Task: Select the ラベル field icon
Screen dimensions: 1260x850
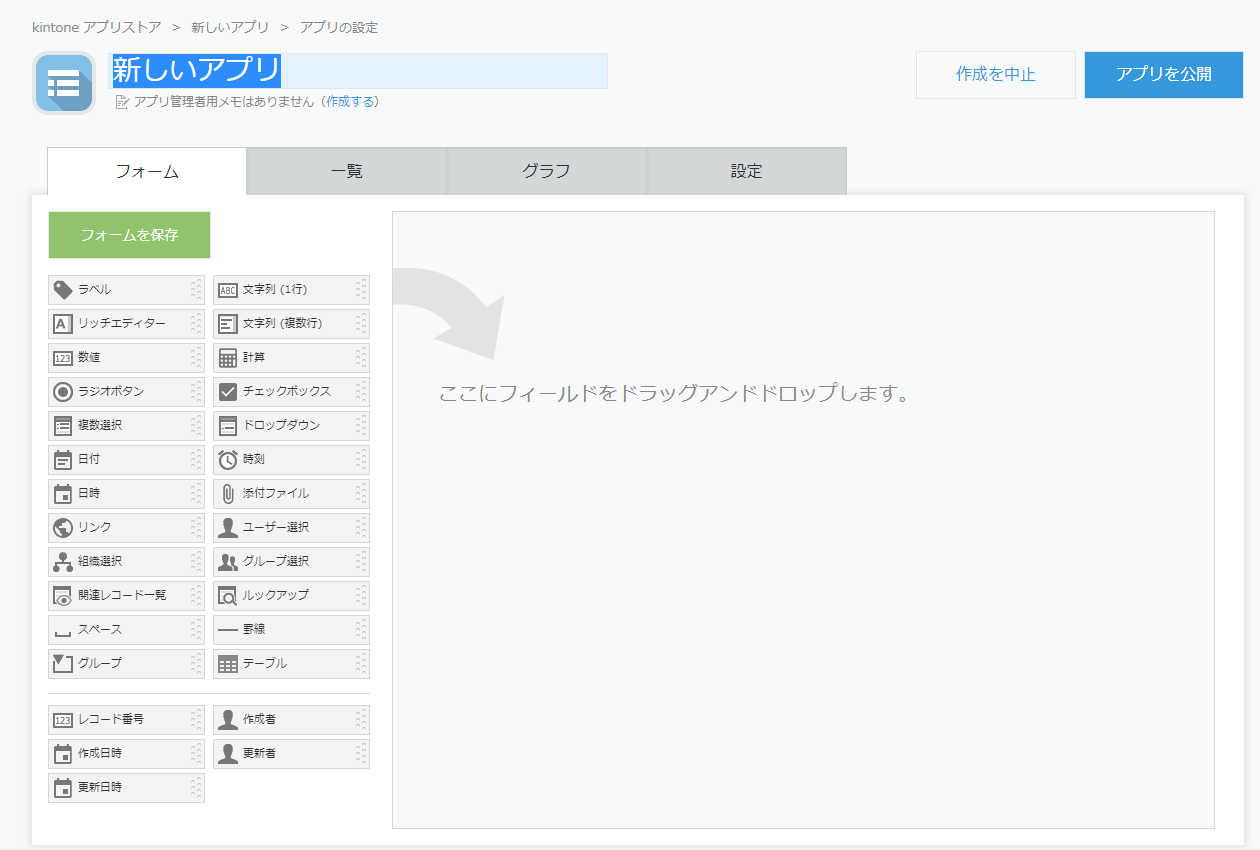Action: pyautogui.click(x=62, y=290)
